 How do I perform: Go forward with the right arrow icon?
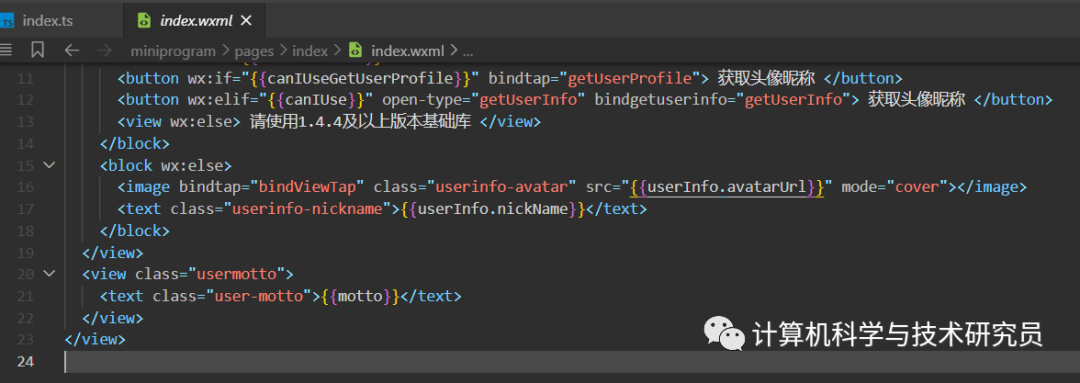(x=104, y=50)
